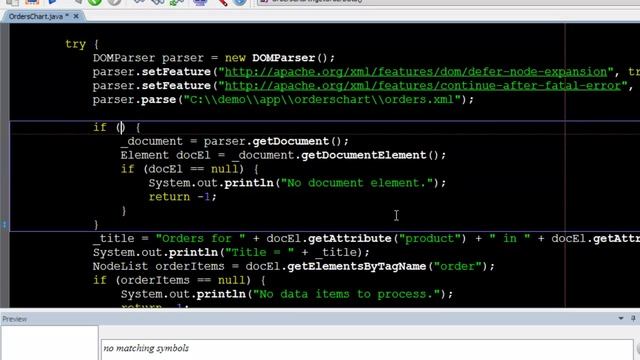
Task: Click the "Orders for " string literal
Action: pos(200,238)
